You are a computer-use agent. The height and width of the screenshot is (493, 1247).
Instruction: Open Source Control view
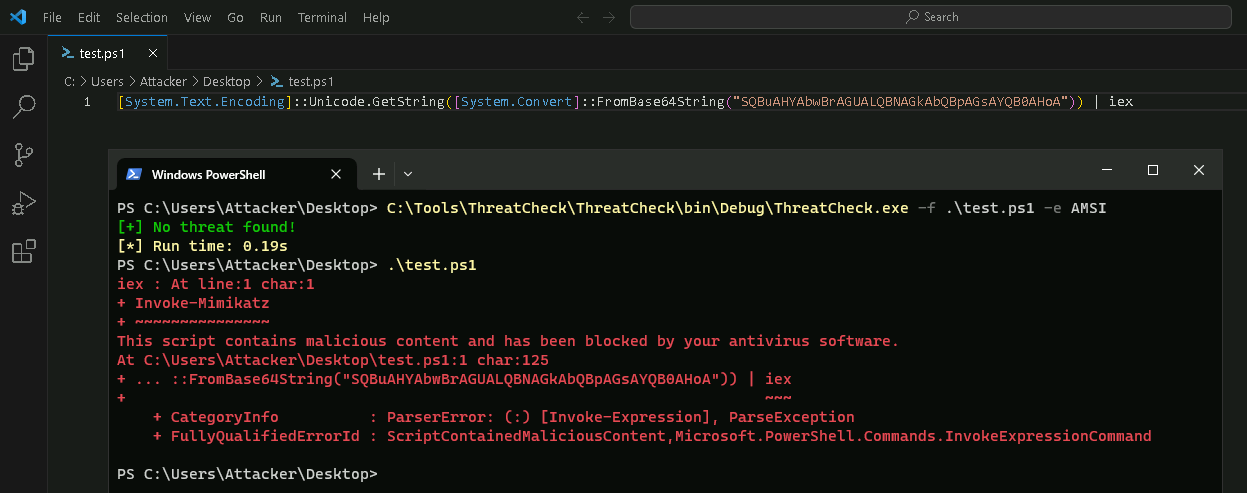[x=23, y=154]
